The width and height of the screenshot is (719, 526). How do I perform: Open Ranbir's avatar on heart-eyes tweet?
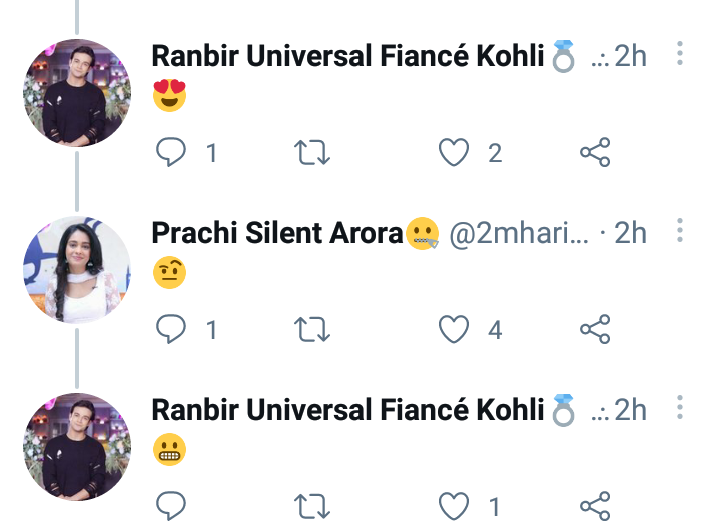pyautogui.click(x=77, y=93)
